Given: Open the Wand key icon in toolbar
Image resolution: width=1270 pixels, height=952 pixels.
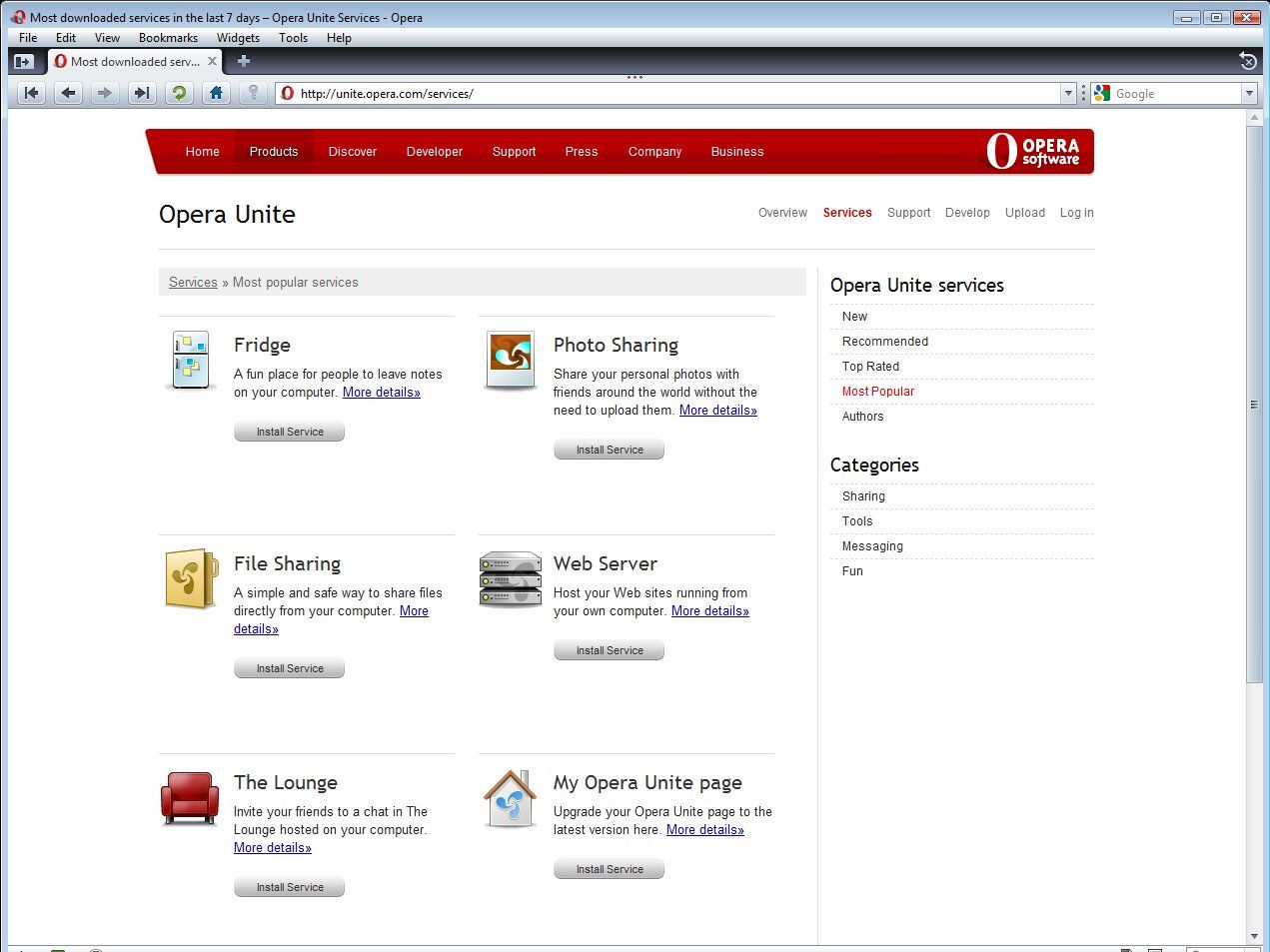Looking at the screenshot, I should click(253, 93).
